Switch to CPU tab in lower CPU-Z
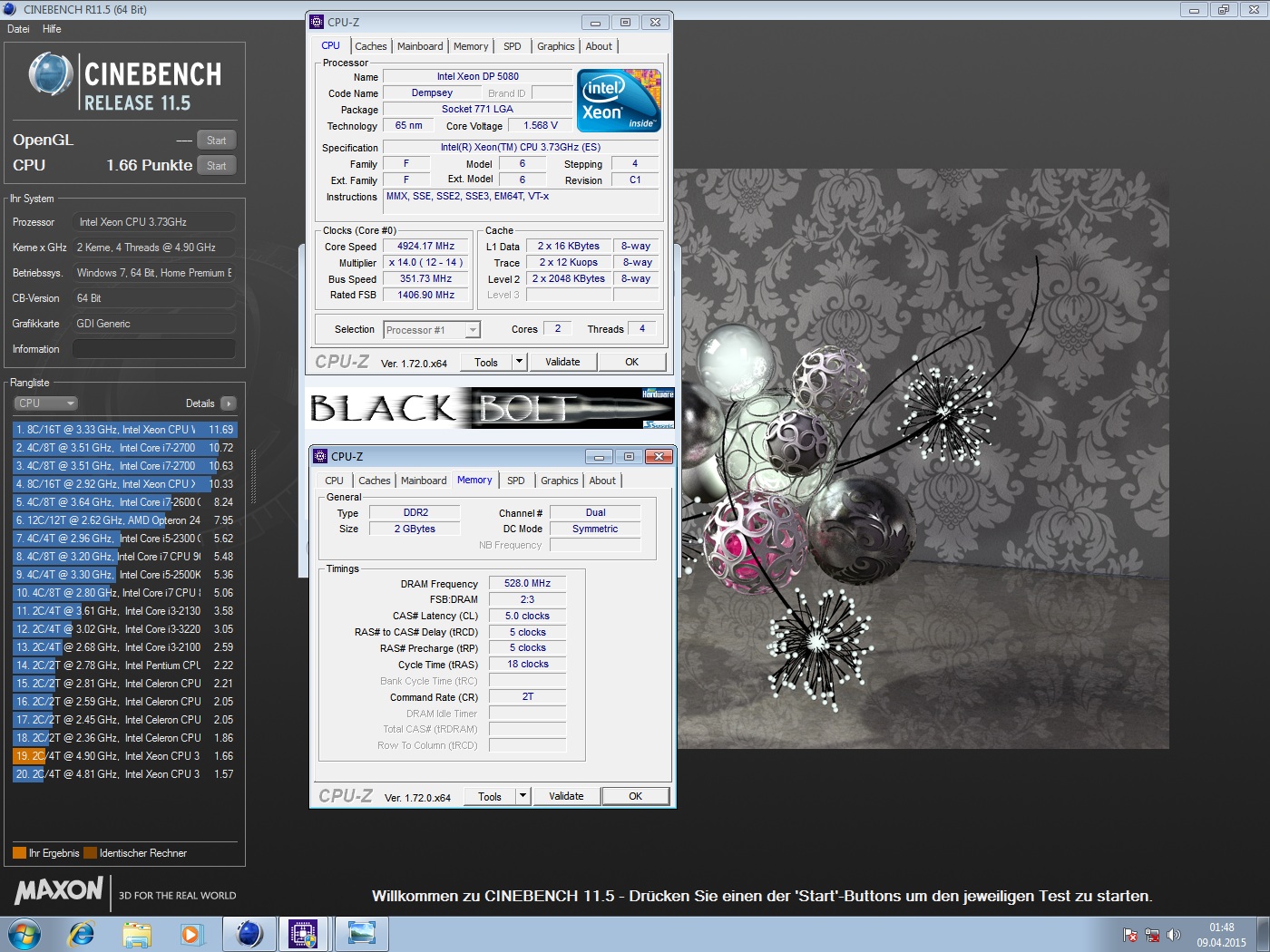Viewport: 1270px width, 952px height. [335, 481]
